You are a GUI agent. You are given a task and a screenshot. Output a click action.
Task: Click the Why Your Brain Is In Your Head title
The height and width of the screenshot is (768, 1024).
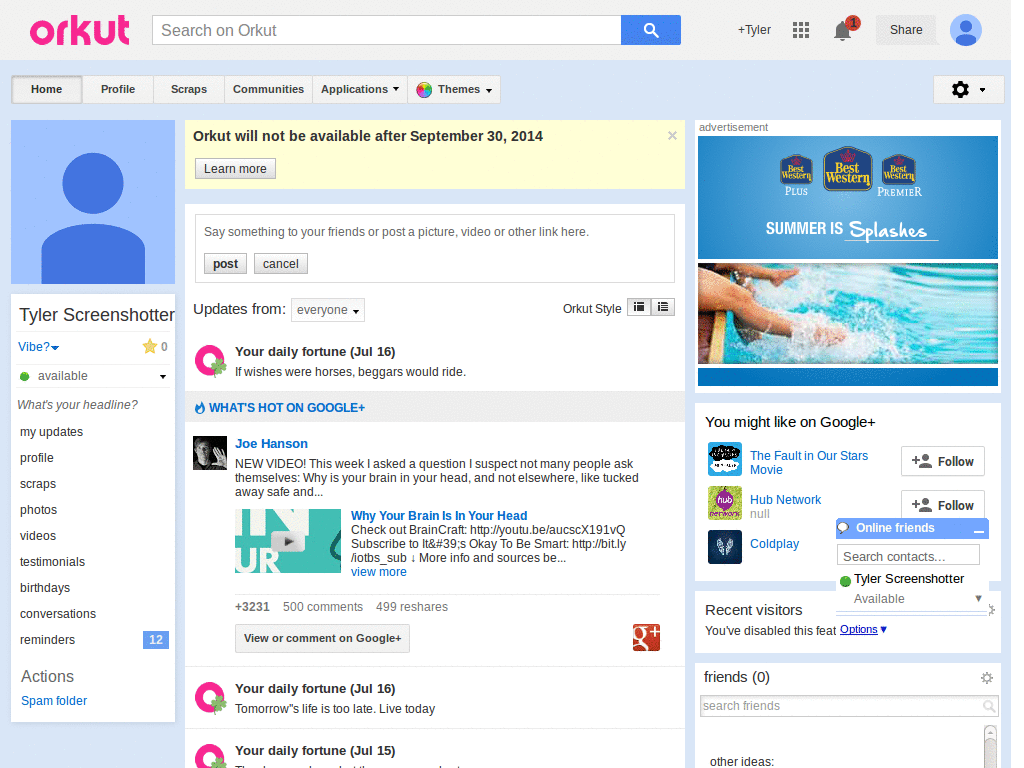coord(439,516)
